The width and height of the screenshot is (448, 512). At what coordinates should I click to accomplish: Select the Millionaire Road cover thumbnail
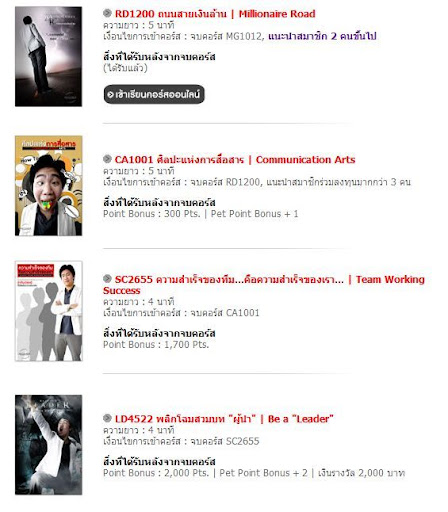click(x=48, y=56)
